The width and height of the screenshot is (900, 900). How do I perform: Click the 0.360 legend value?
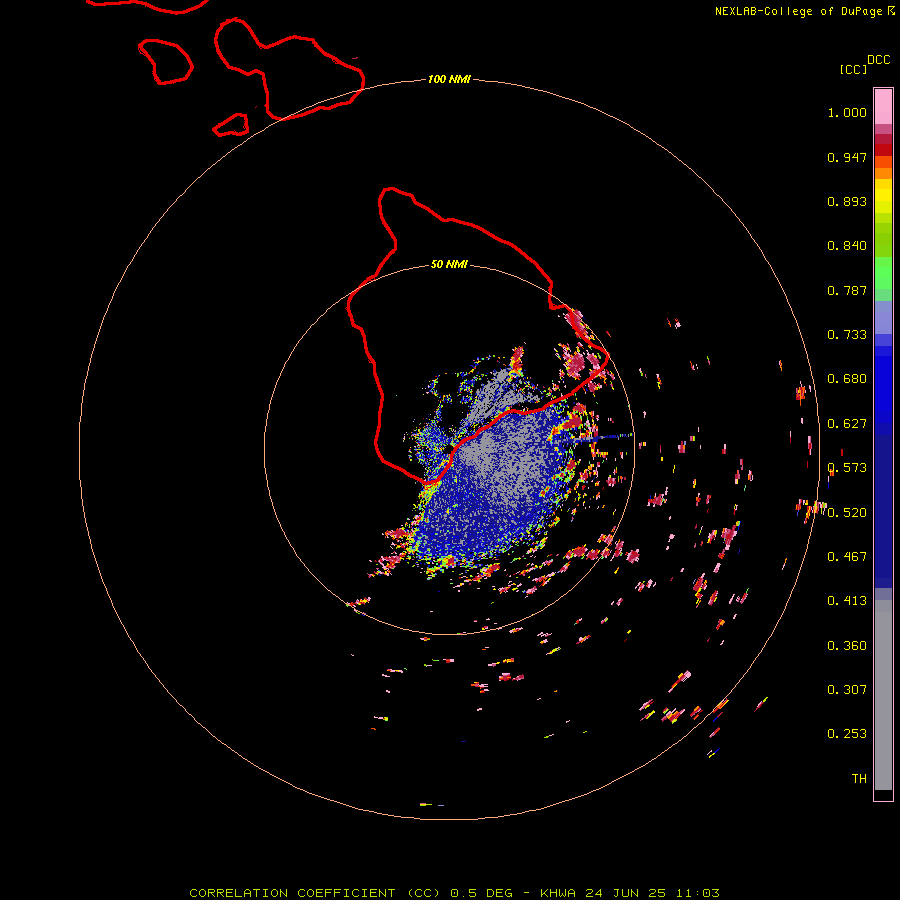[x=847, y=646]
